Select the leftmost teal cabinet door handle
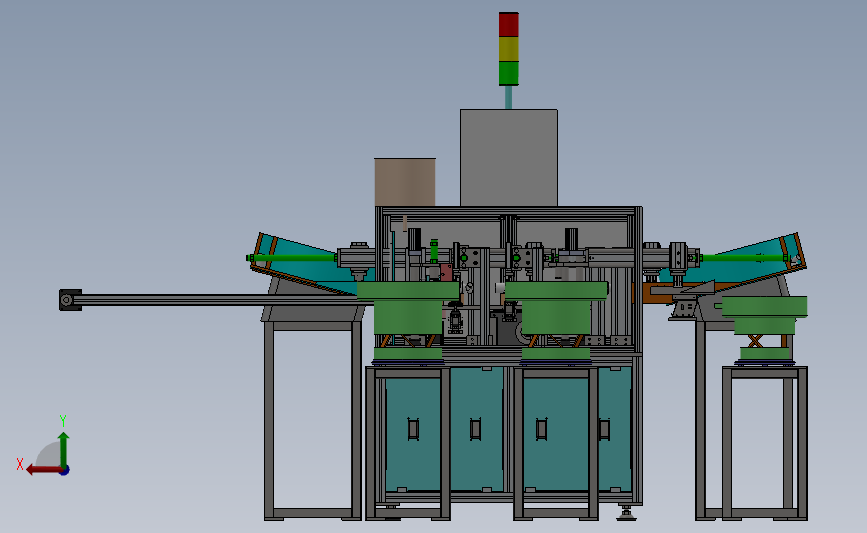This screenshot has height=533, width=867. pos(413,429)
